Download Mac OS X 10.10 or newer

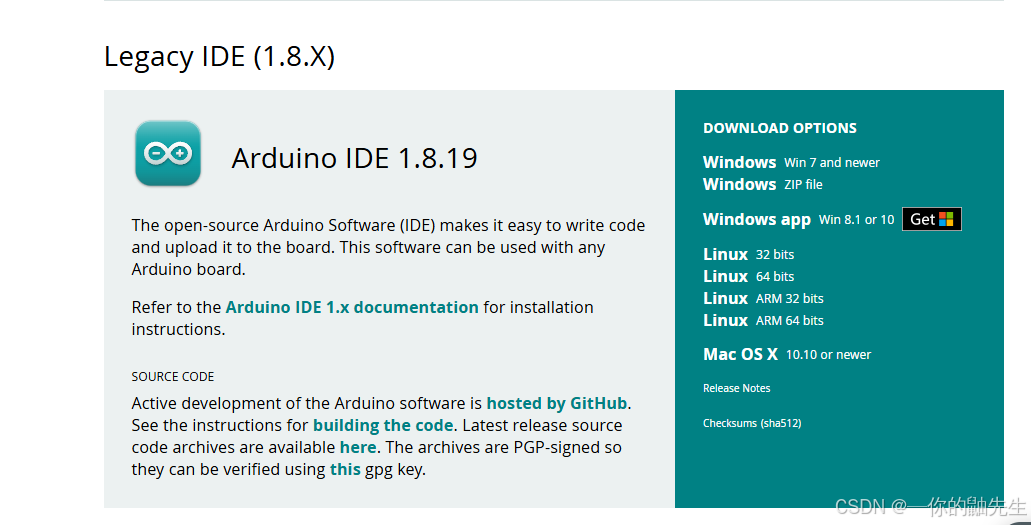[787, 355]
